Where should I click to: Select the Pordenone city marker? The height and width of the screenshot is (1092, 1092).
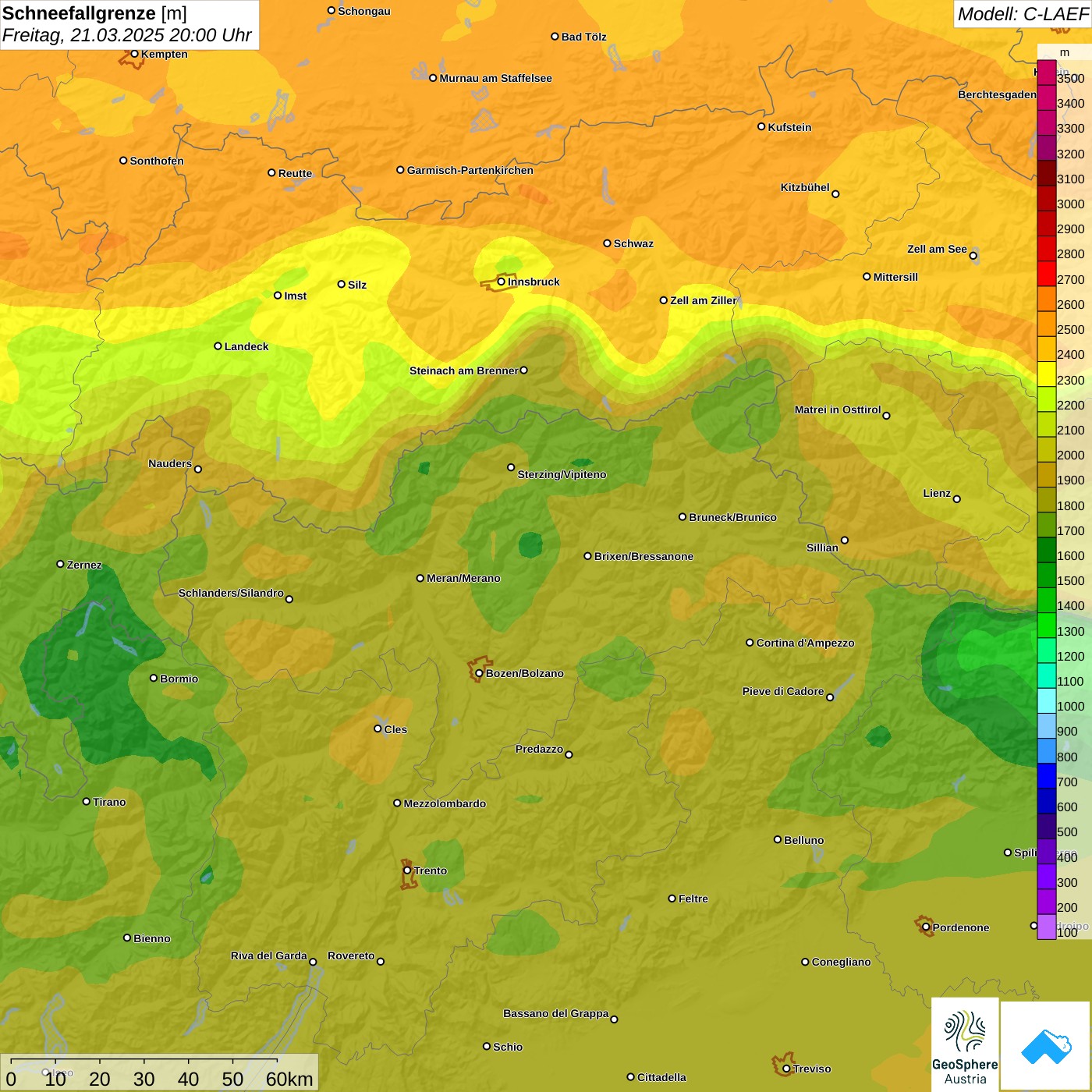click(926, 927)
